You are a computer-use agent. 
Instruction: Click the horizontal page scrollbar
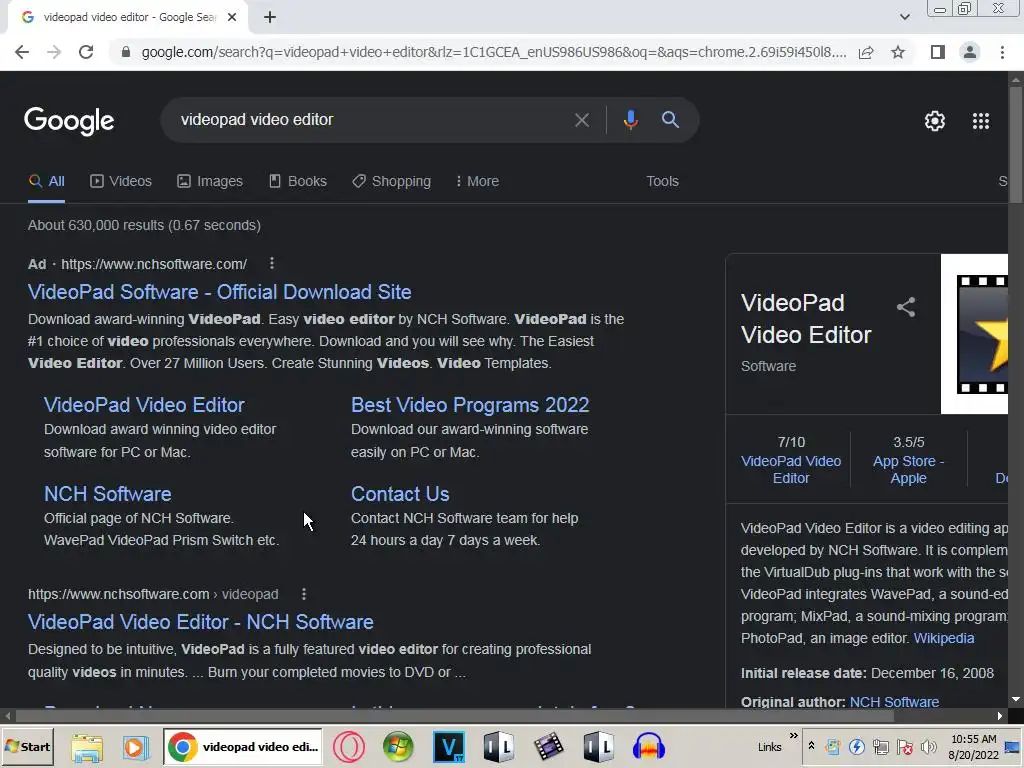tap(454, 716)
